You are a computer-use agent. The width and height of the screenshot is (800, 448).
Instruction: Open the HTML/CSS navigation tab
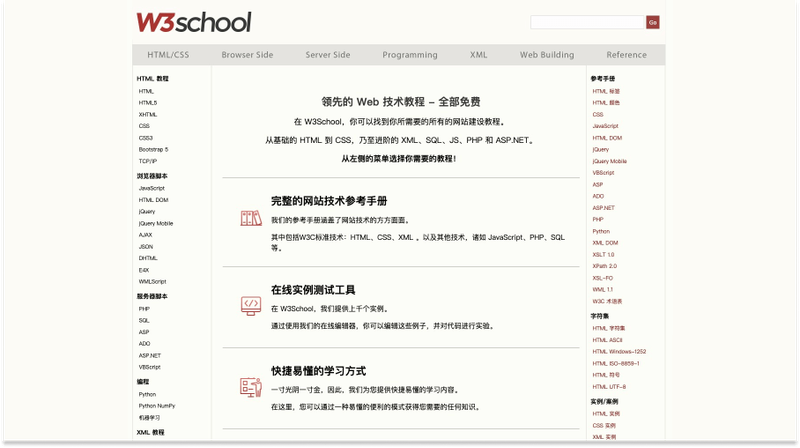click(168, 55)
